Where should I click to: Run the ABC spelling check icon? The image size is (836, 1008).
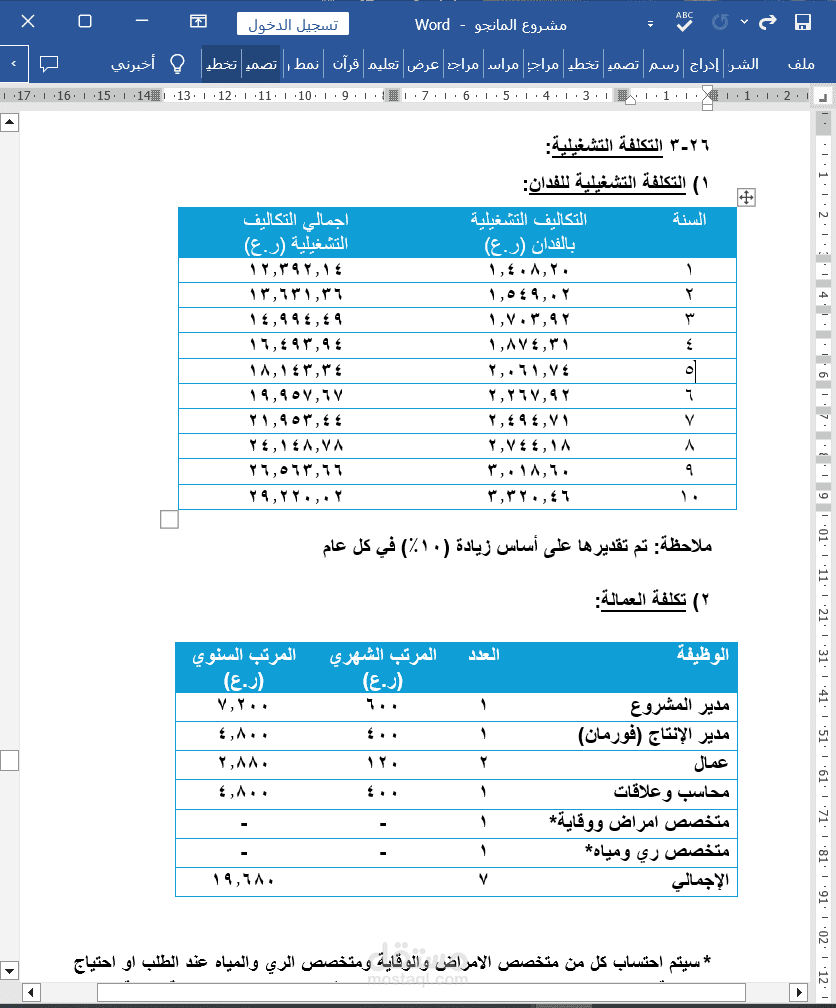point(684,22)
